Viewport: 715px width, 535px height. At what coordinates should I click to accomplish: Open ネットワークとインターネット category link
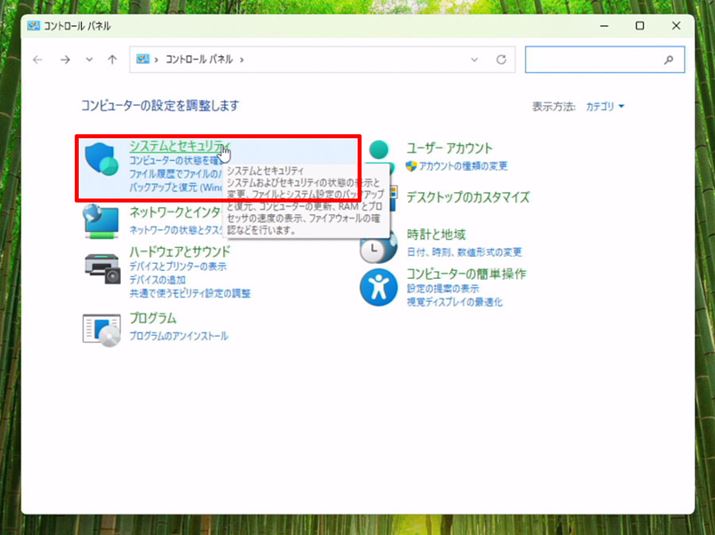coord(175,212)
